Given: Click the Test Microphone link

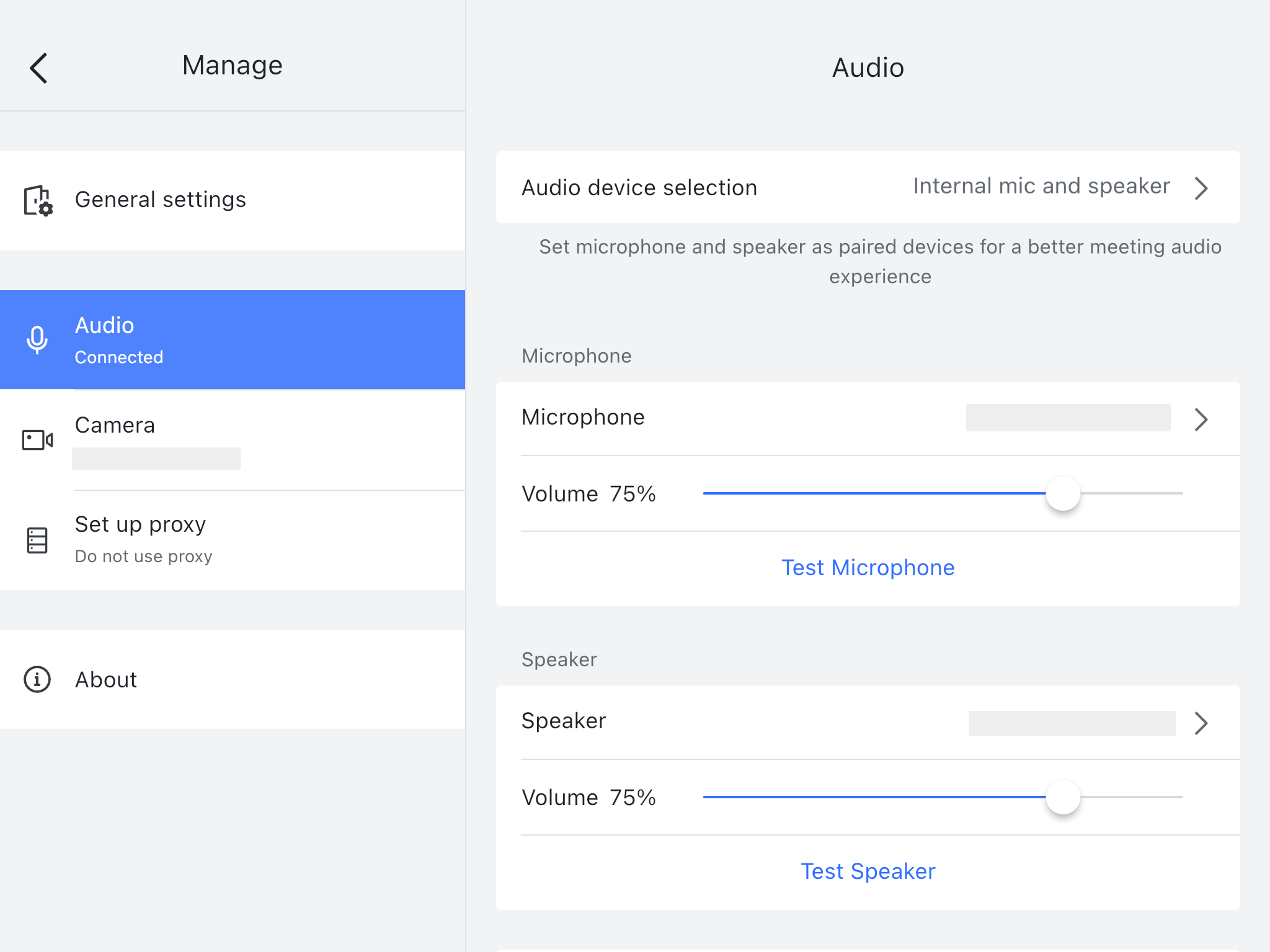Looking at the screenshot, I should 868,568.
